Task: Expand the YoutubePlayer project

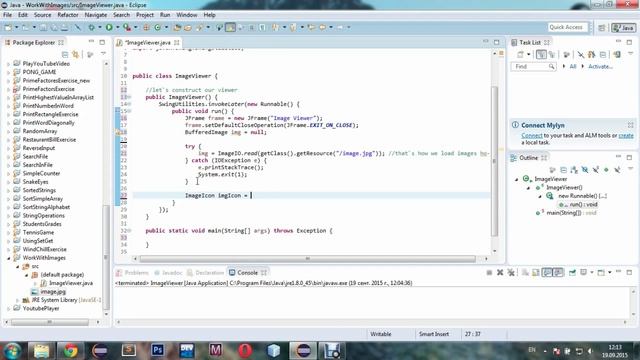Action: point(9,309)
